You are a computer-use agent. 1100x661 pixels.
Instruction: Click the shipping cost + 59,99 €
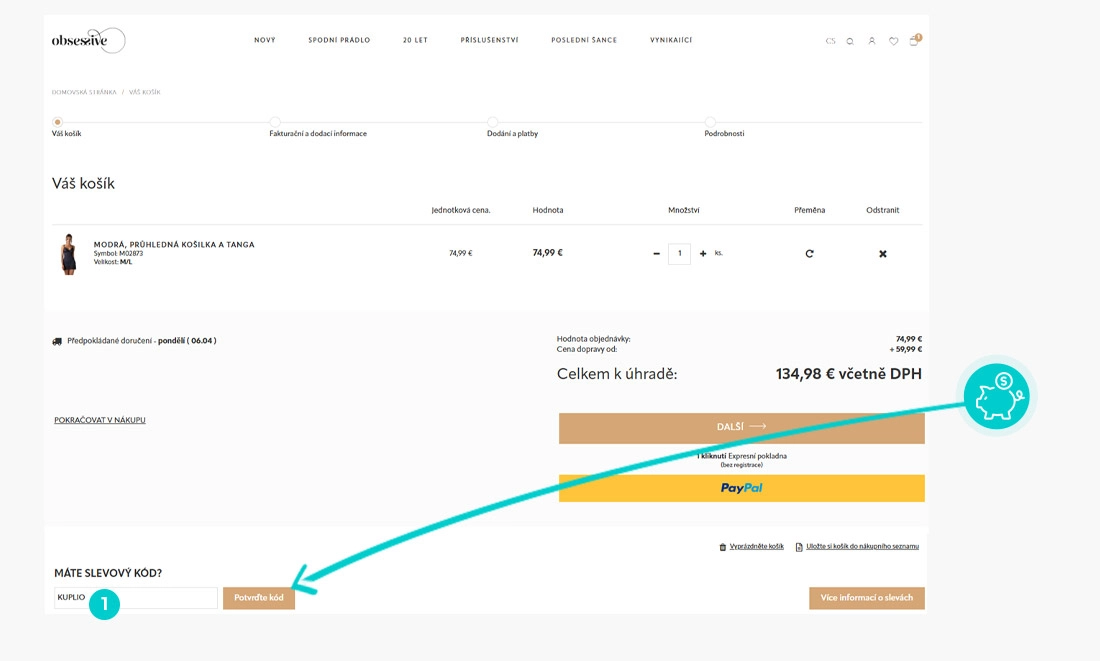click(906, 349)
